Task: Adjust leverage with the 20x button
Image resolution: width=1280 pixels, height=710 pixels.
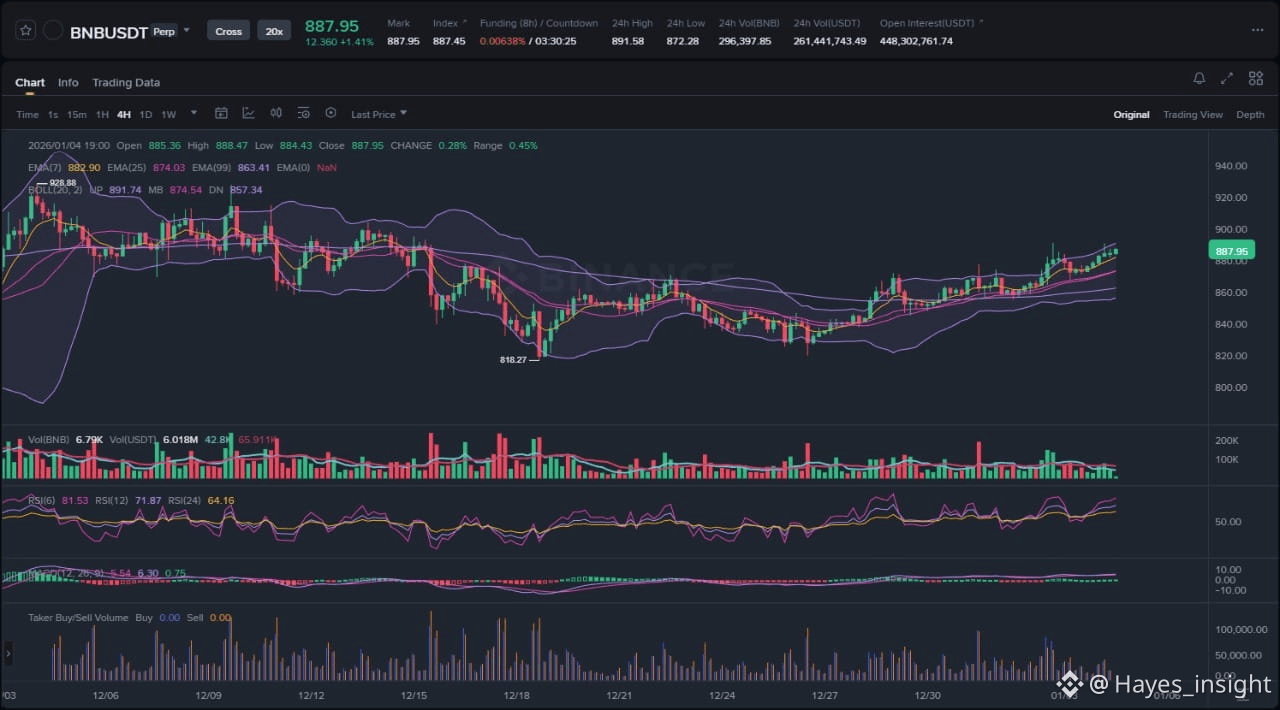Action: 272,31
